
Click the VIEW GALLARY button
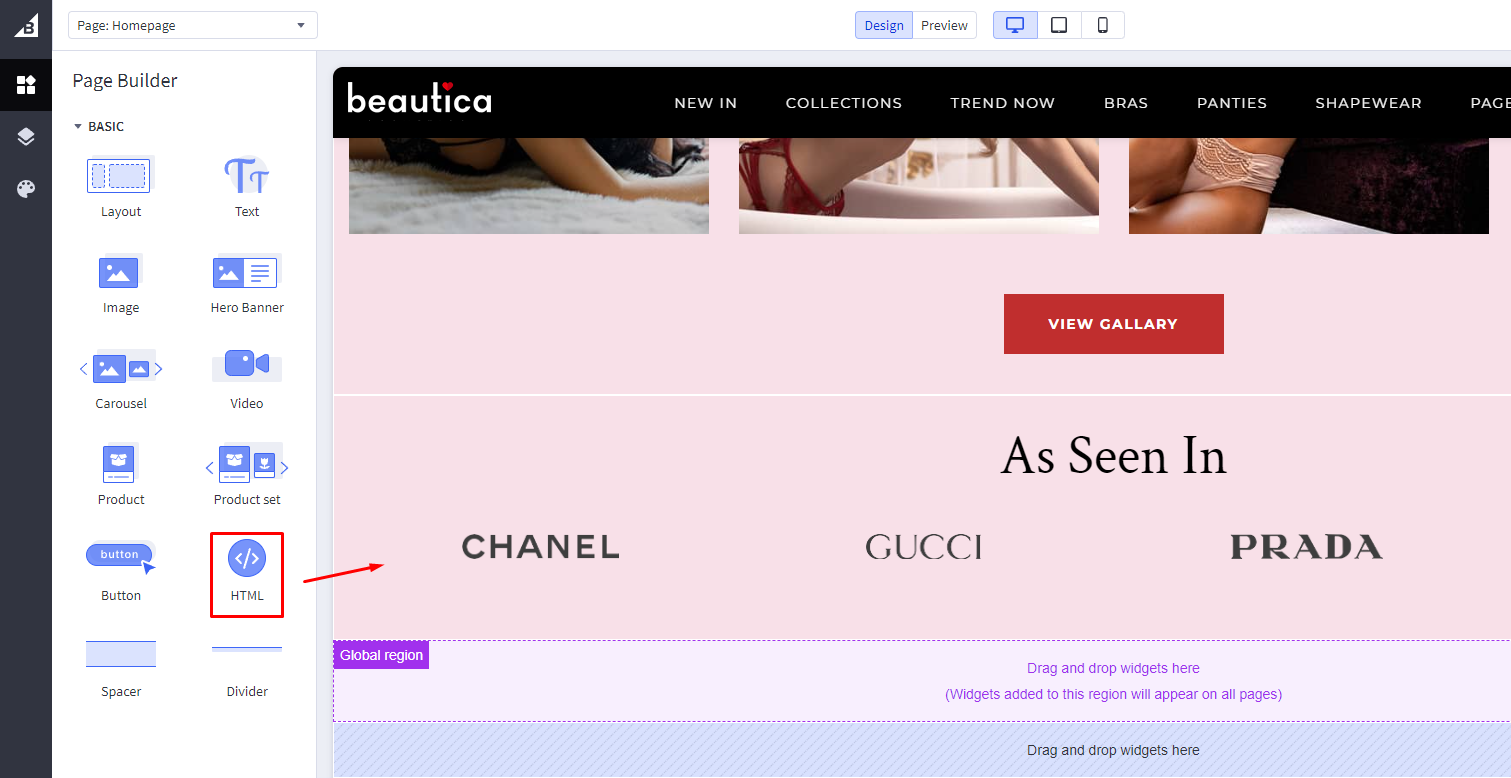[1113, 324]
